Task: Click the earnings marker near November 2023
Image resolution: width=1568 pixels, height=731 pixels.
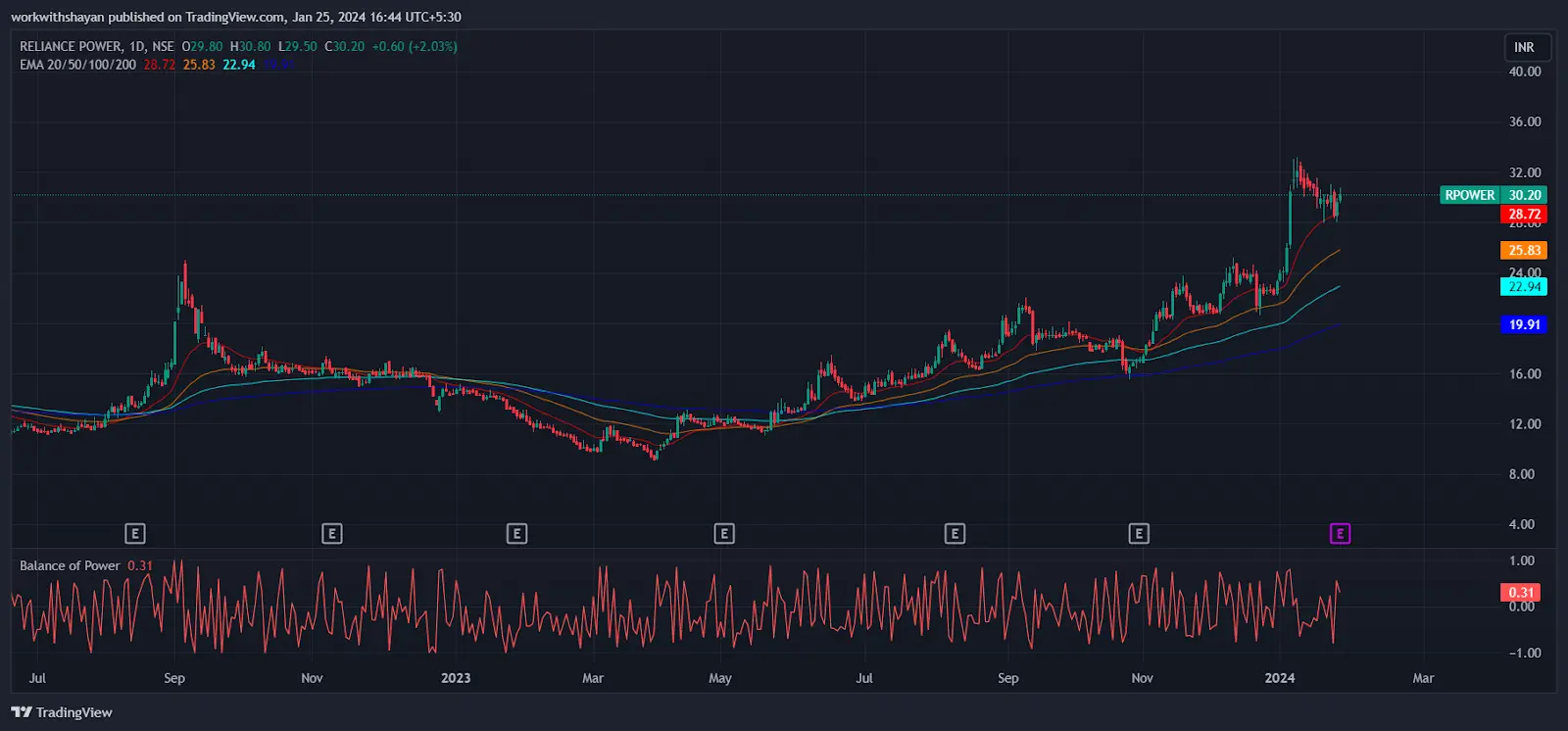Action: tap(1139, 533)
